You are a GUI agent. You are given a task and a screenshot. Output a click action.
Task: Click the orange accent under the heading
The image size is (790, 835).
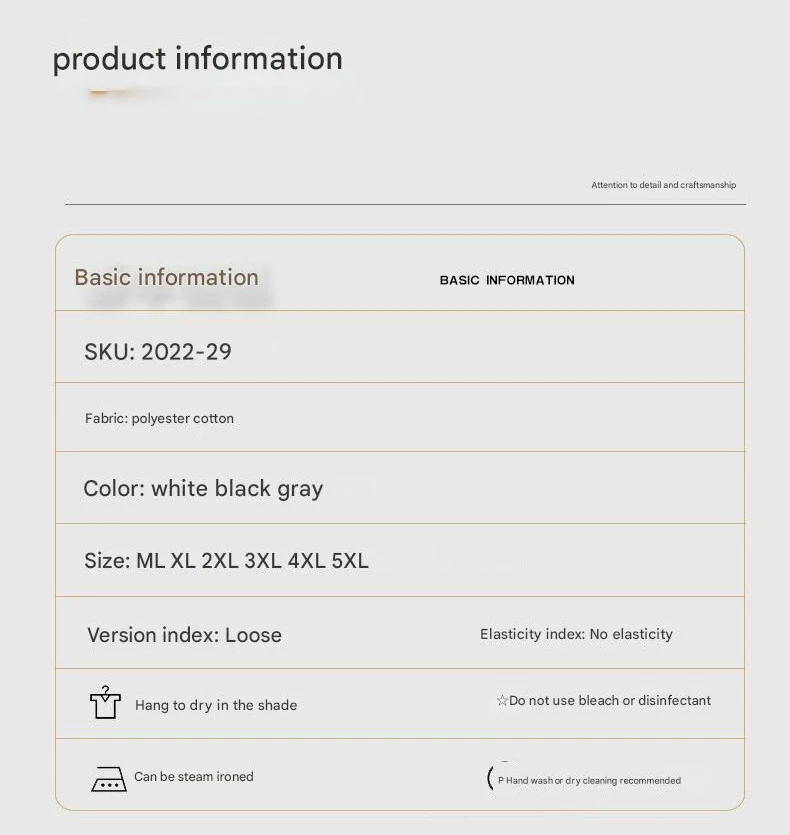pos(109,92)
